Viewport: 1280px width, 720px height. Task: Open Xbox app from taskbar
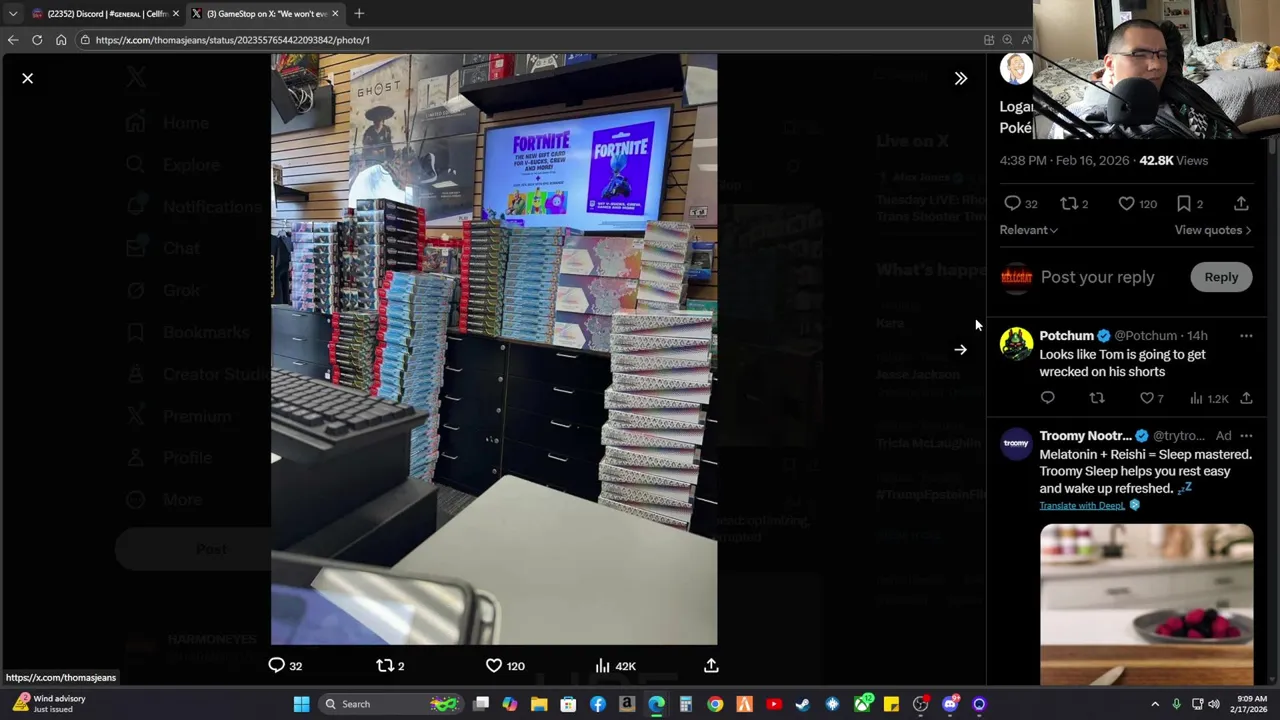click(861, 704)
